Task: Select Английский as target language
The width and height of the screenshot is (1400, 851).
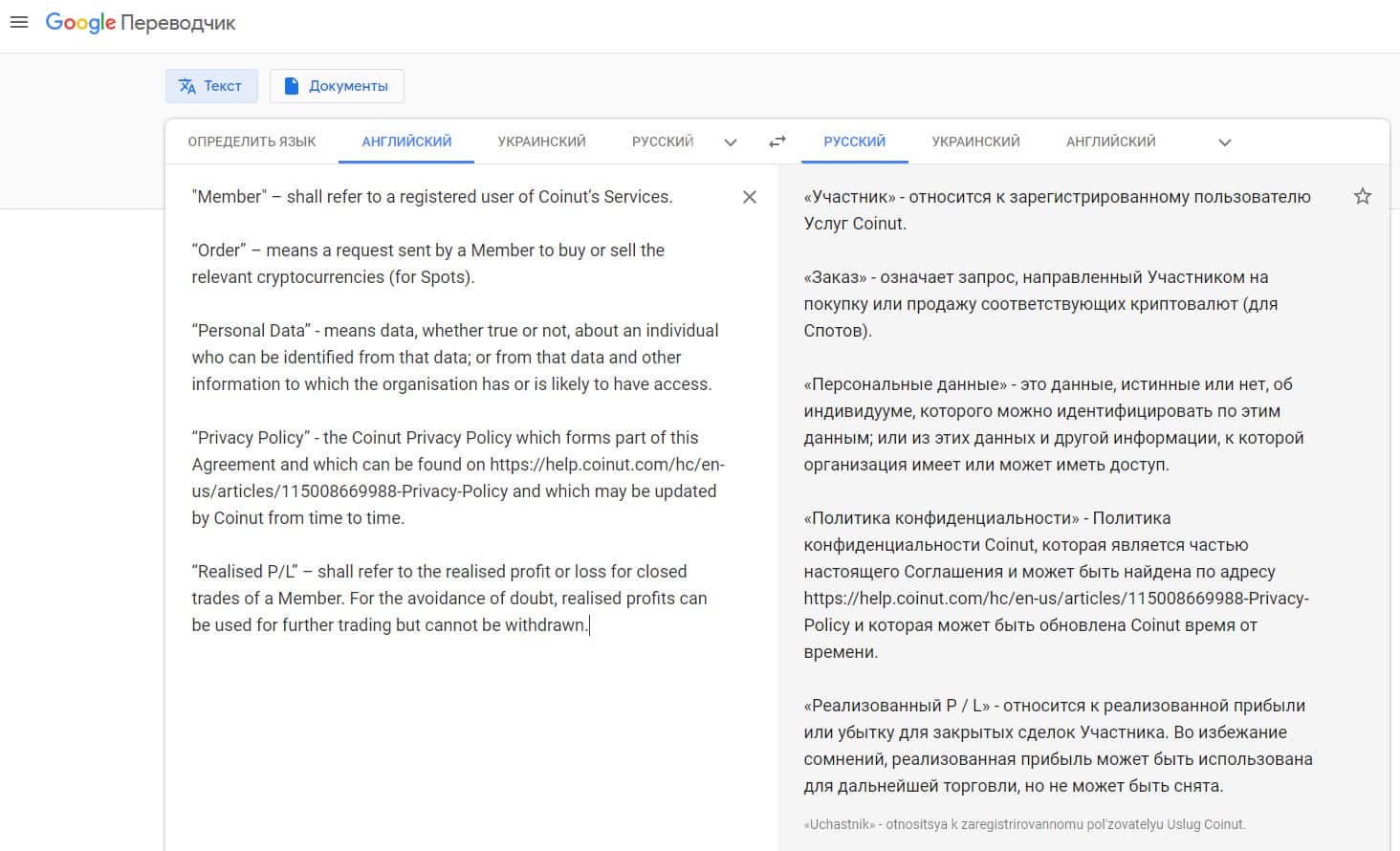Action: coord(1110,142)
